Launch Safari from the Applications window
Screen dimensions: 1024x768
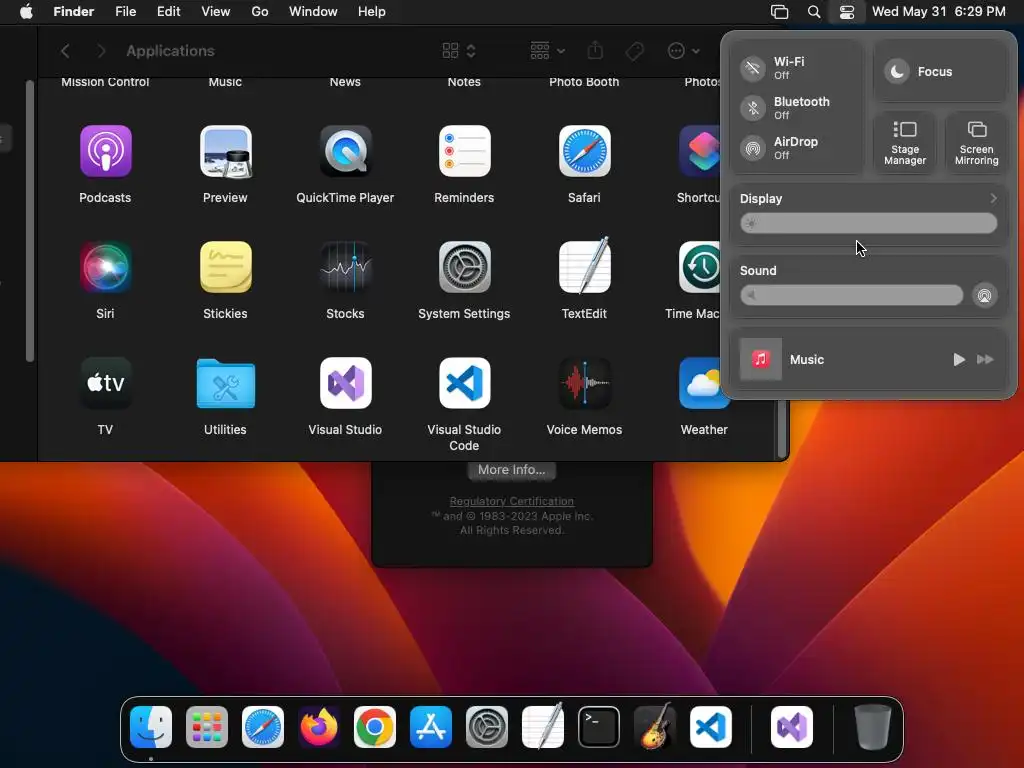tap(584, 152)
